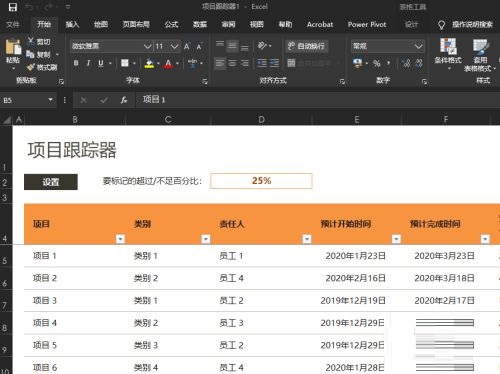Toggle Italic formatting

(88, 63)
